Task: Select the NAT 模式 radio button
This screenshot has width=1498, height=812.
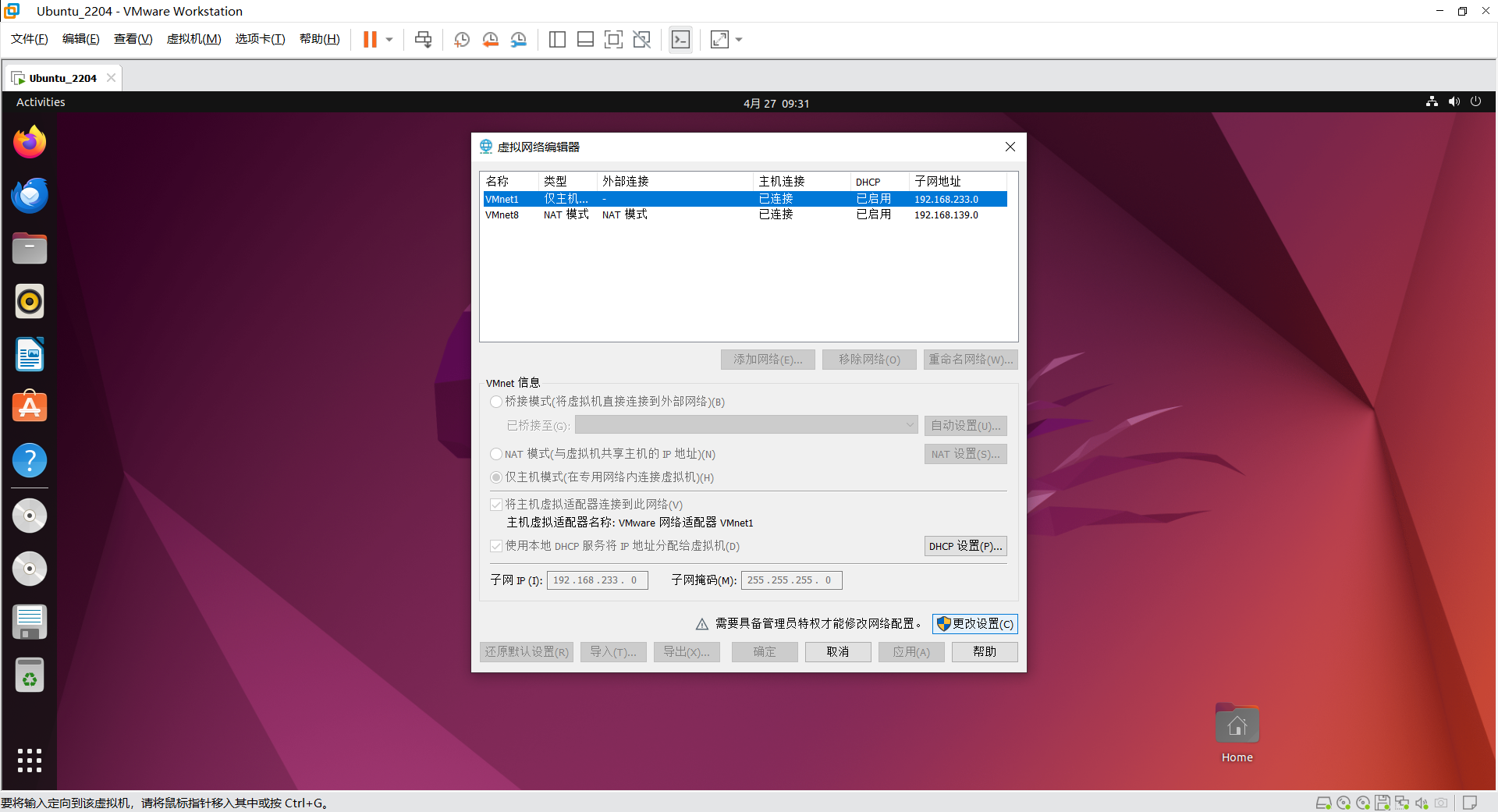Action: click(496, 454)
